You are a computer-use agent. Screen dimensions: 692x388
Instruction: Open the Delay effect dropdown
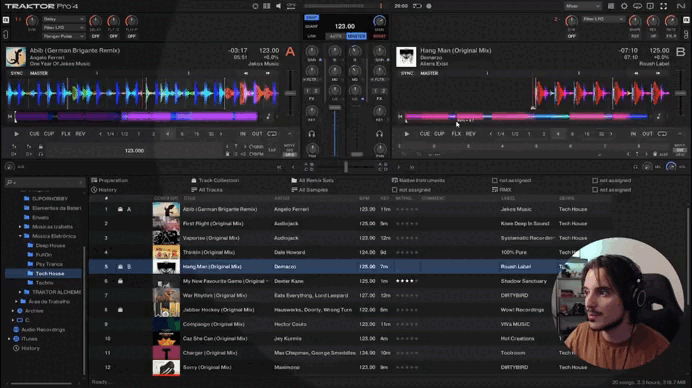[63, 19]
